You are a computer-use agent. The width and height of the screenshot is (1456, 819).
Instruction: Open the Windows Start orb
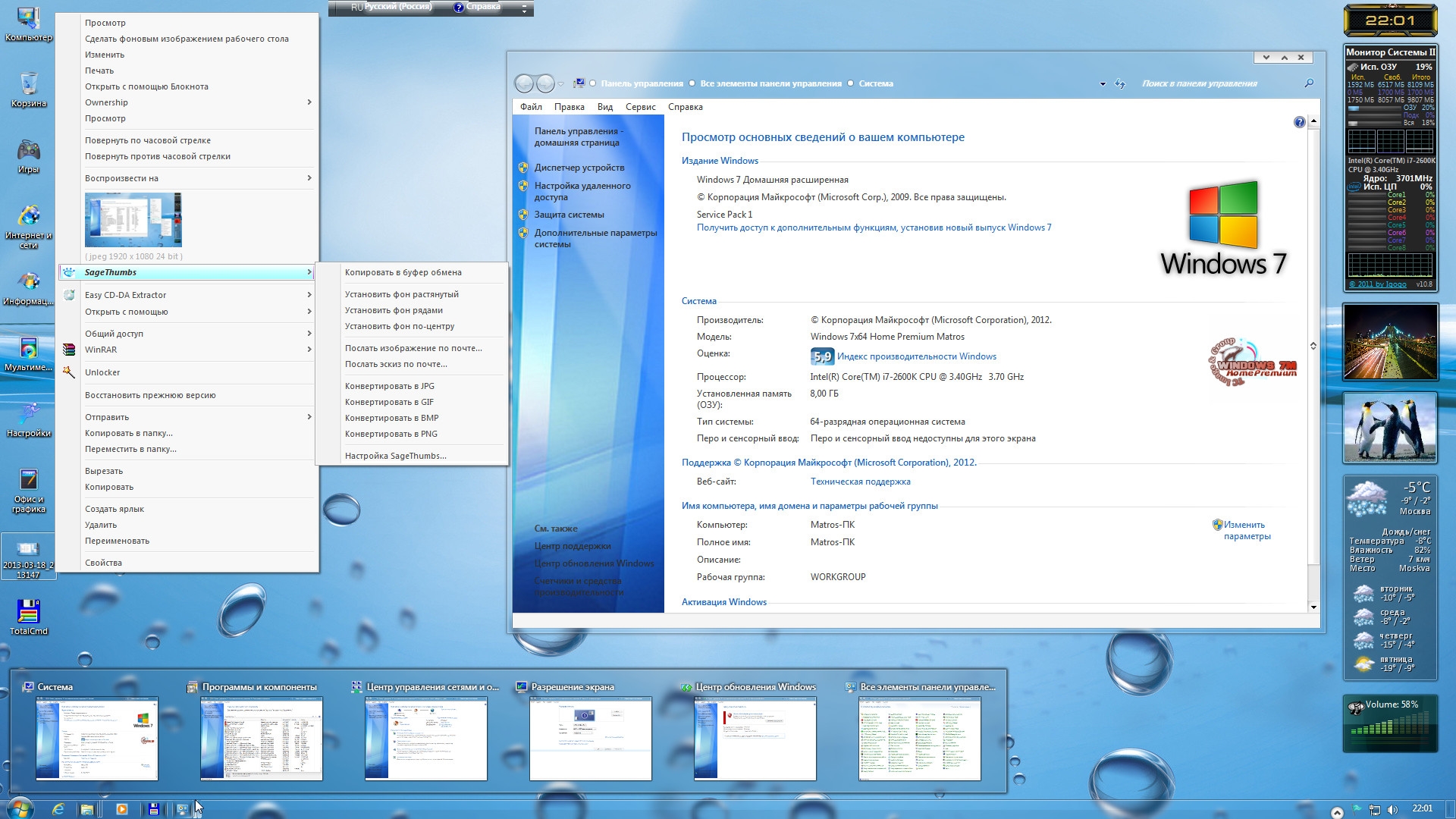click(x=20, y=808)
